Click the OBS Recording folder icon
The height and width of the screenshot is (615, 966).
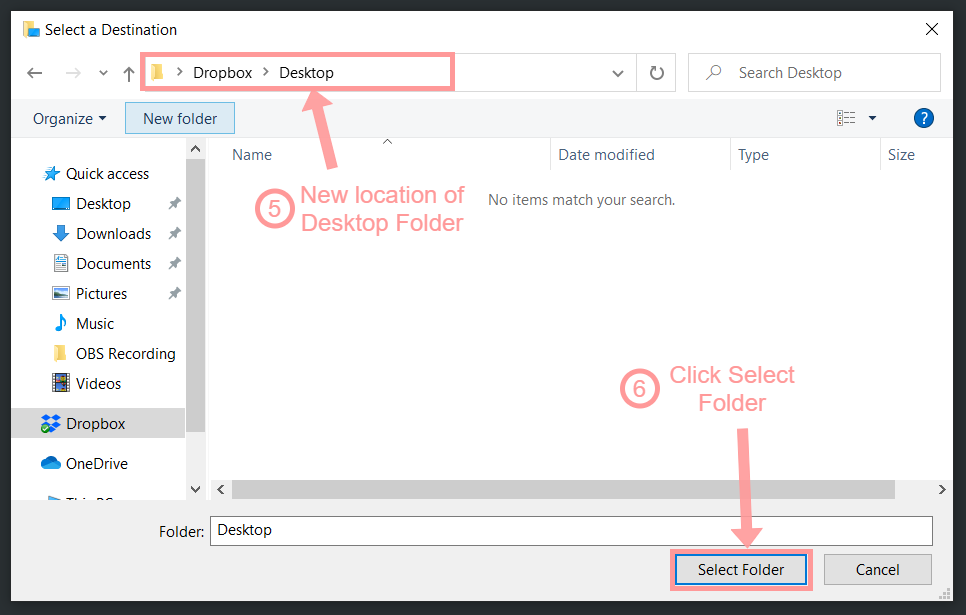pyautogui.click(x=60, y=353)
